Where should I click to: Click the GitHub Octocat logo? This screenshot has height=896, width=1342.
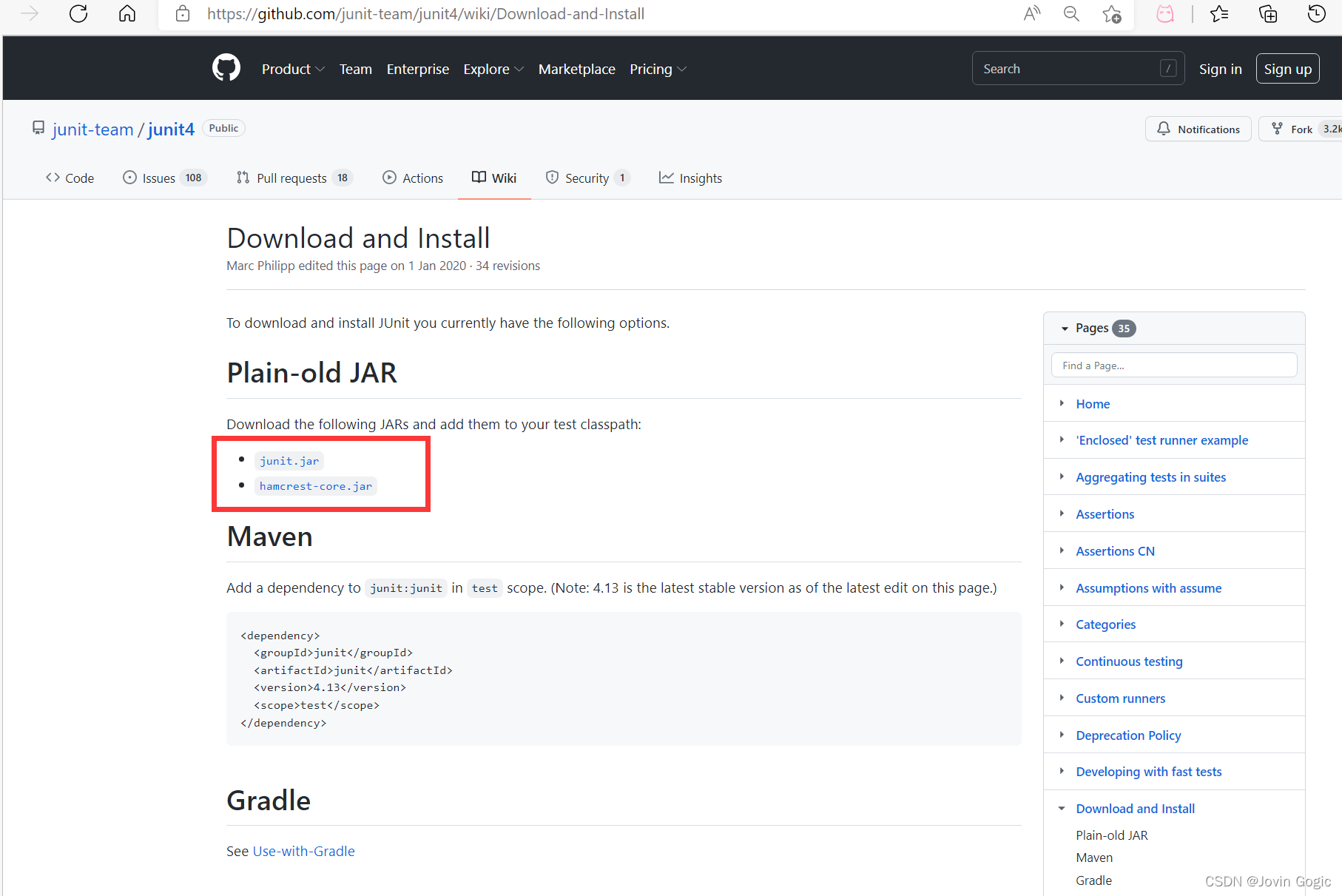pos(226,68)
